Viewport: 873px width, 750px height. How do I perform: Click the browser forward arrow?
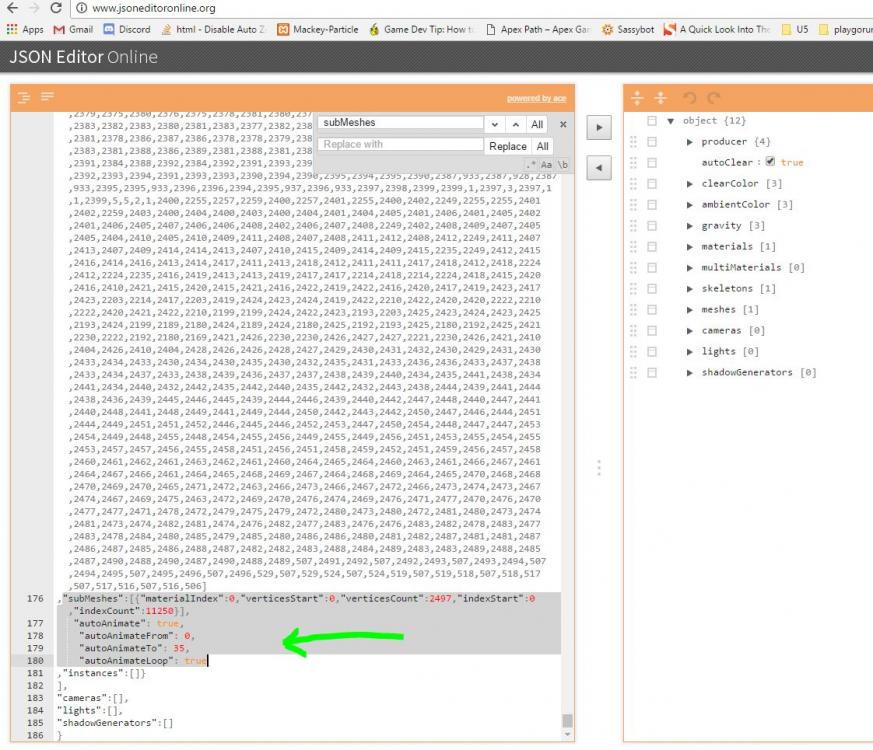point(34,8)
